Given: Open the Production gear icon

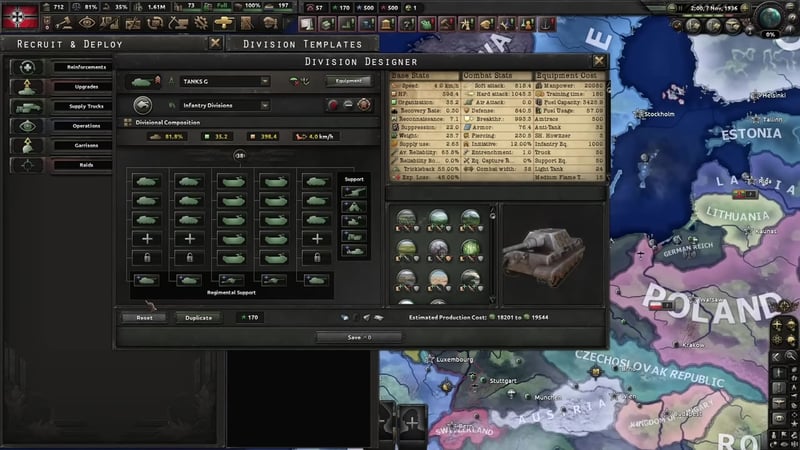Looking at the screenshot, I should click(201, 23).
